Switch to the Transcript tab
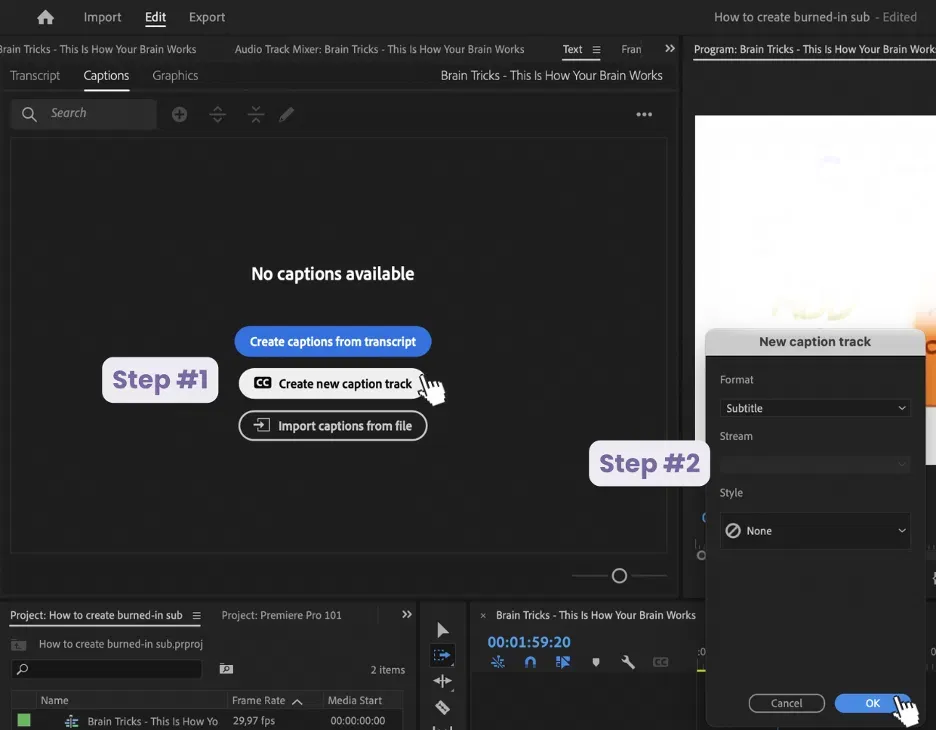 35,76
